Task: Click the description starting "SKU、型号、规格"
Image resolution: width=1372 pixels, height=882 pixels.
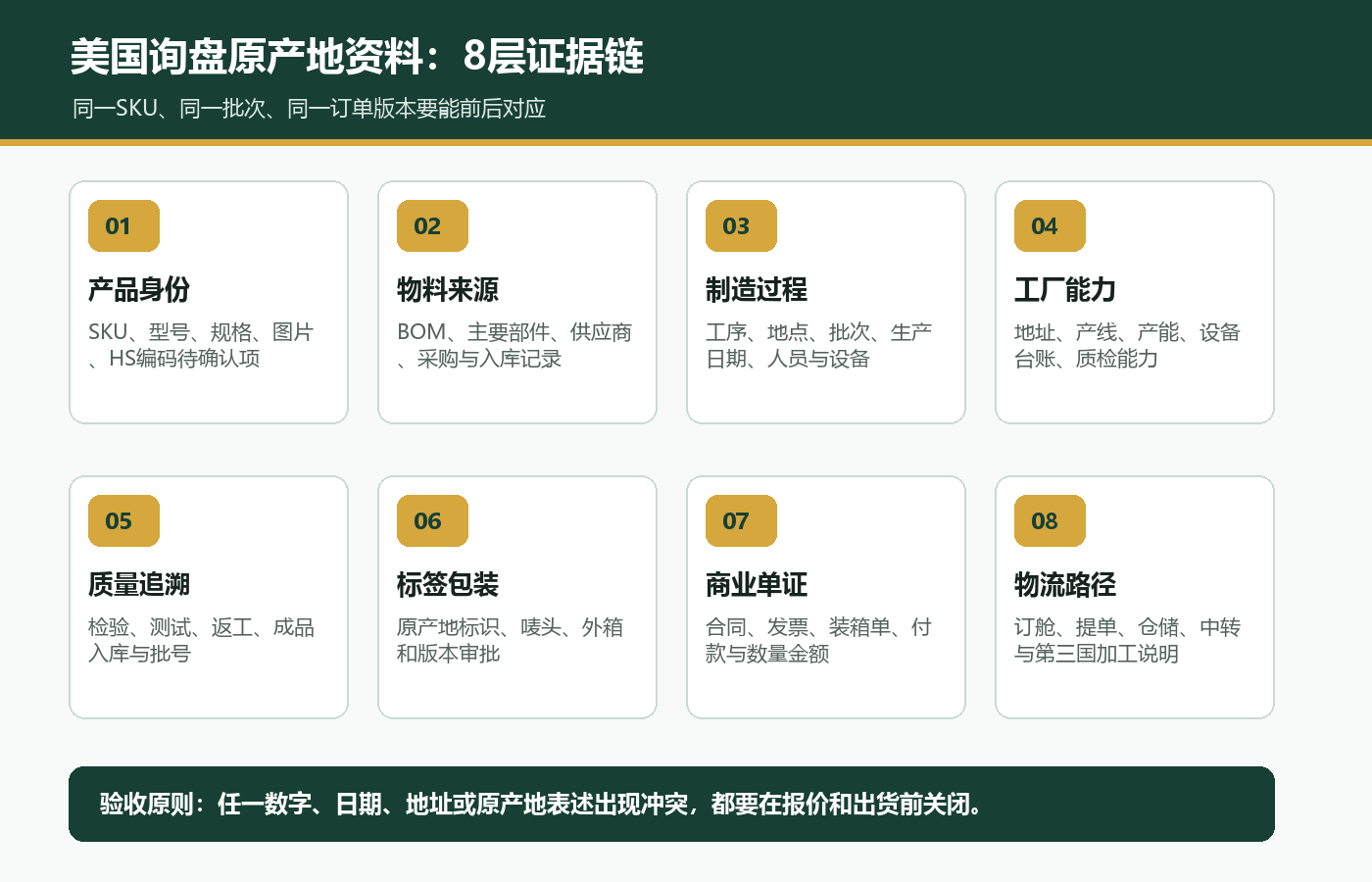Action: pos(201,345)
